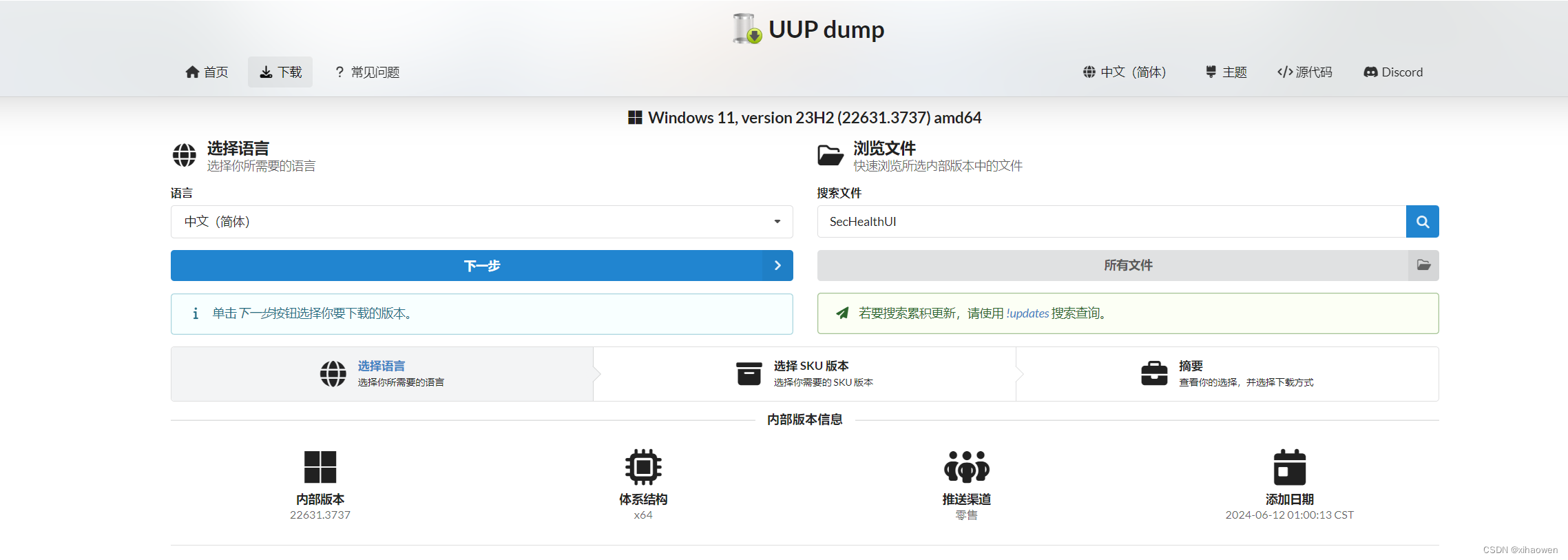Click the x64 architecture value
Viewport: 1568px width, 560px height.
point(643,515)
